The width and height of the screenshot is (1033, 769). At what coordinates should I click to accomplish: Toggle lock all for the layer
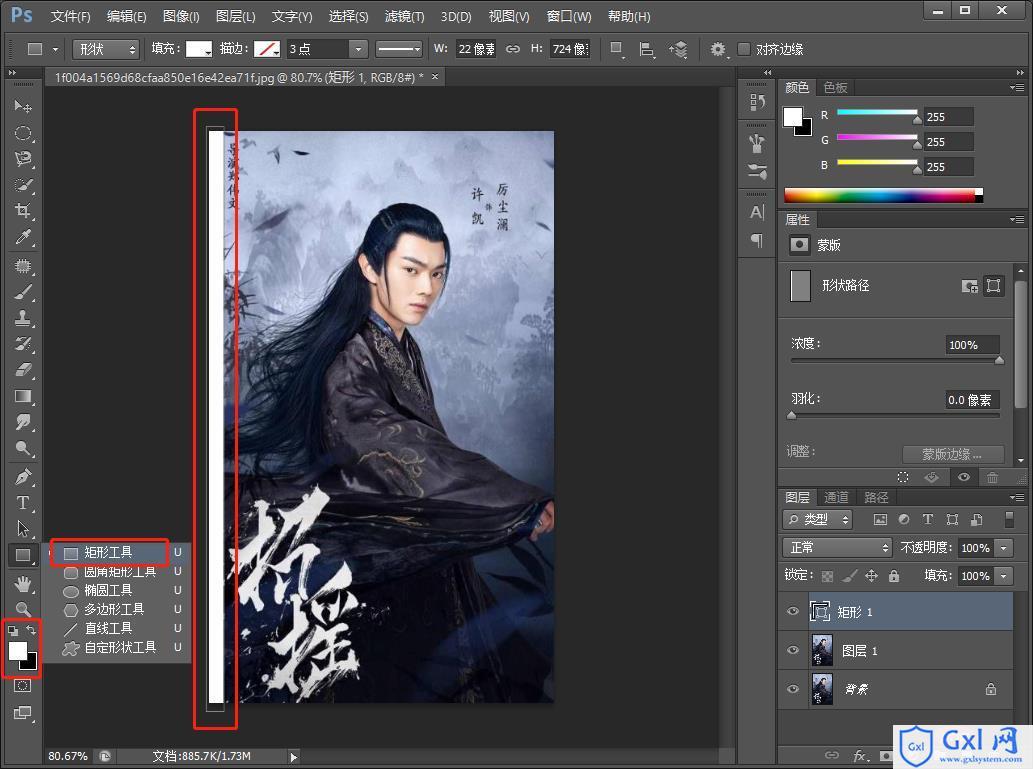click(x=894, y=577)
